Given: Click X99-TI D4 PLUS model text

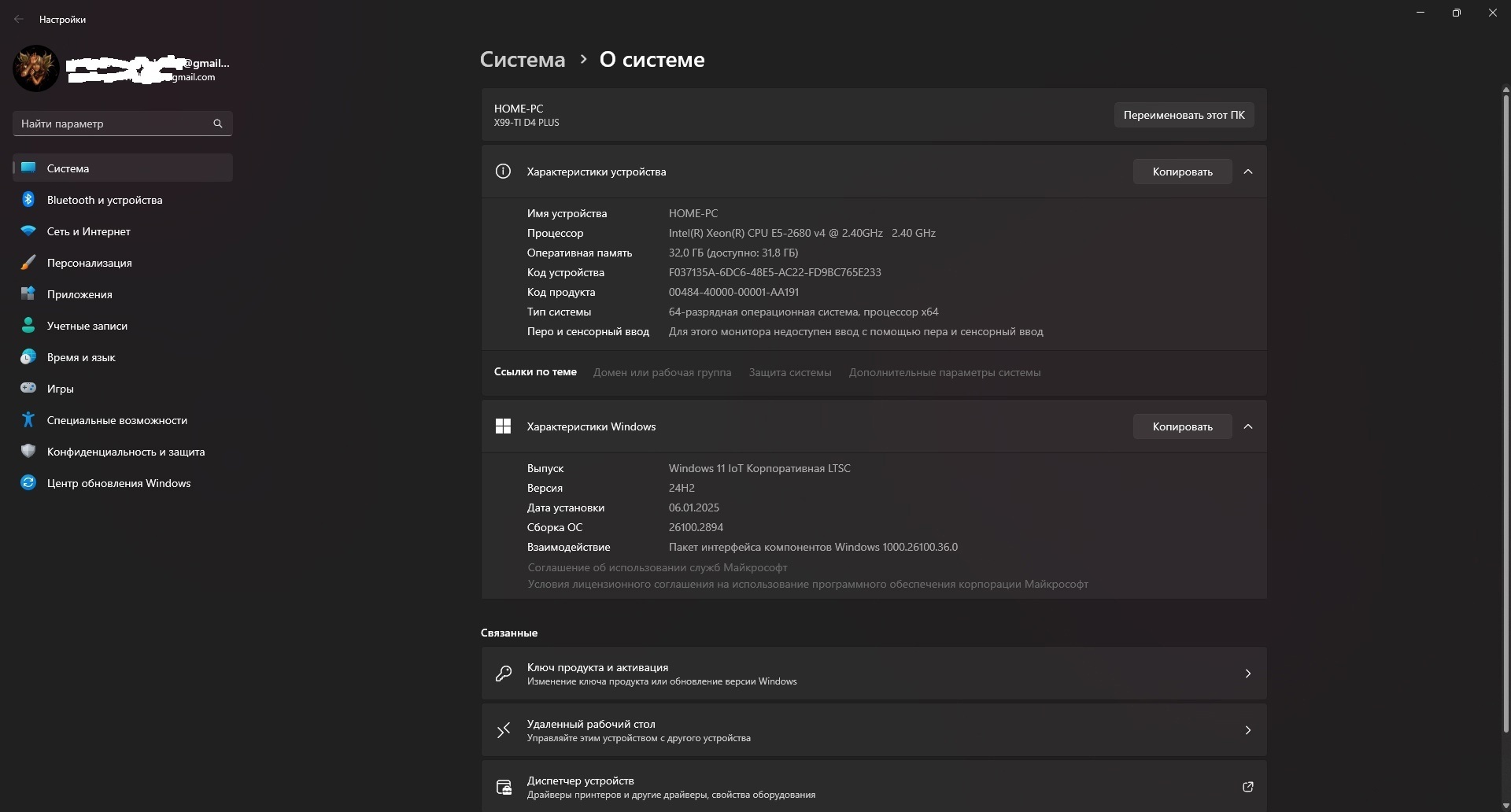Looking at the screenshot, I should point(526,123).
